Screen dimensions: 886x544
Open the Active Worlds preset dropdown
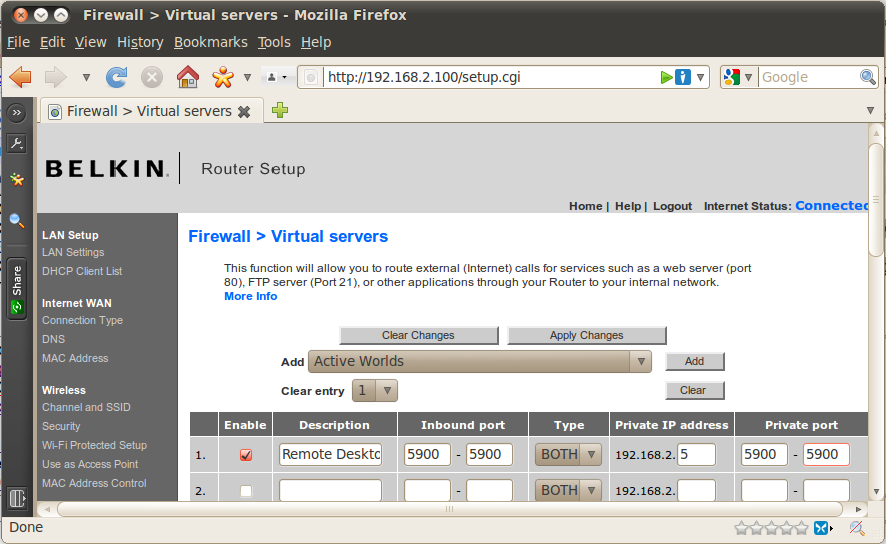[480, 362]
